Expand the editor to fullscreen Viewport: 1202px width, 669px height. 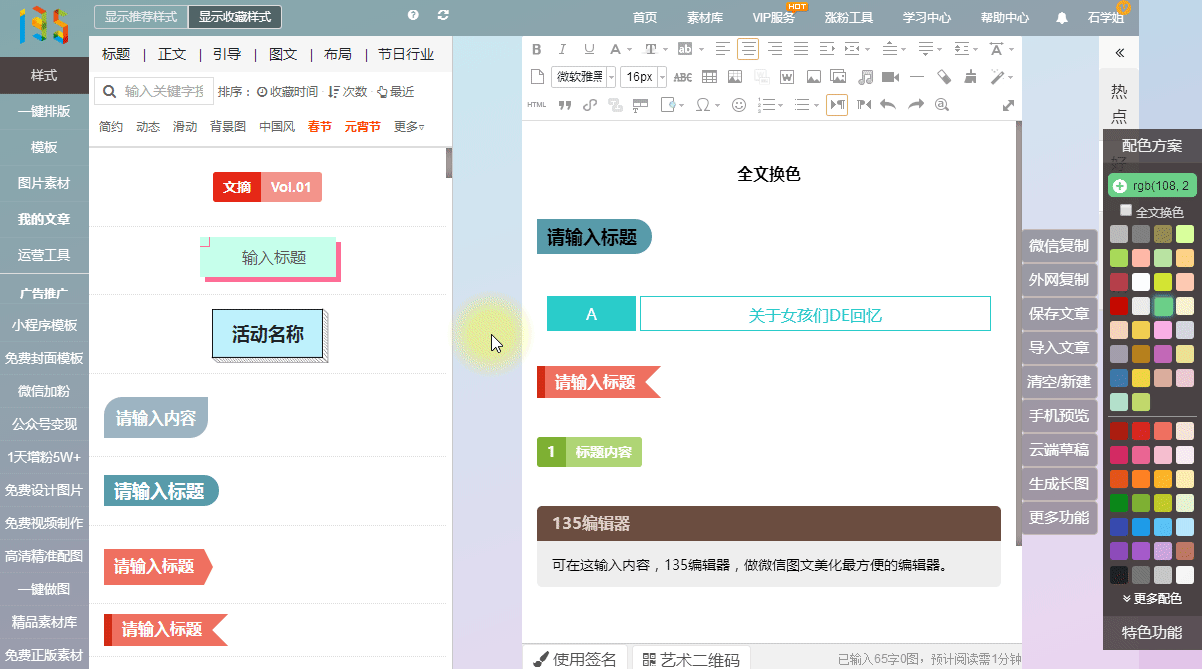(x=1008, y=105)
